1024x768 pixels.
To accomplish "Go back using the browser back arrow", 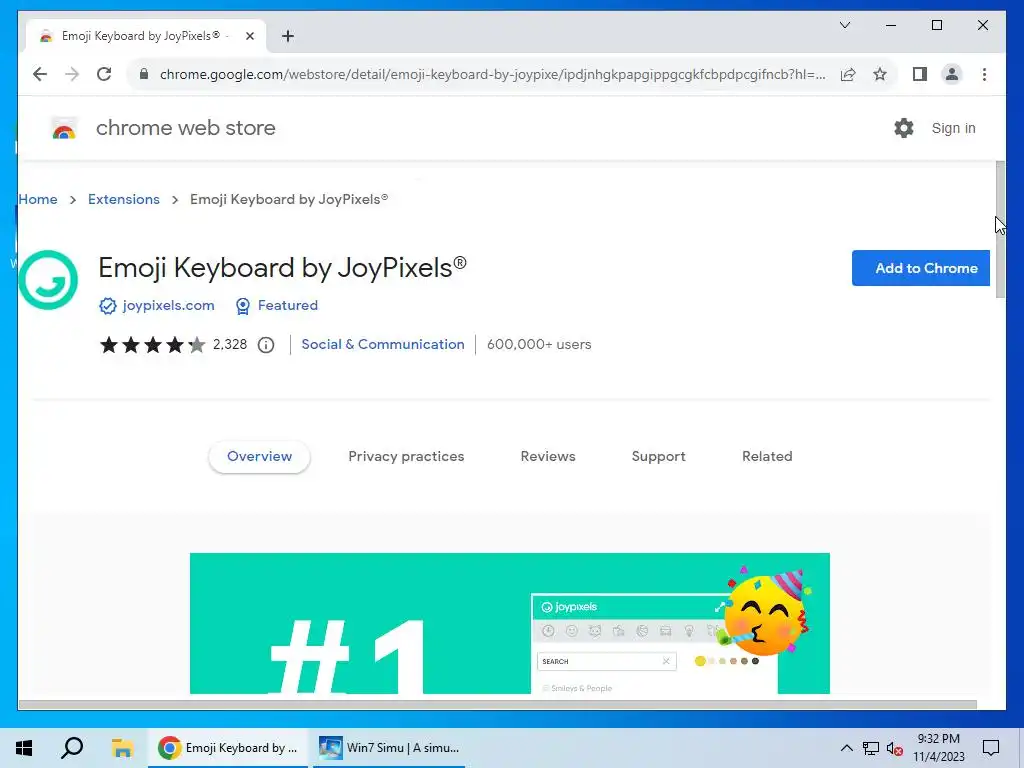I will click(x=40, y=74).
